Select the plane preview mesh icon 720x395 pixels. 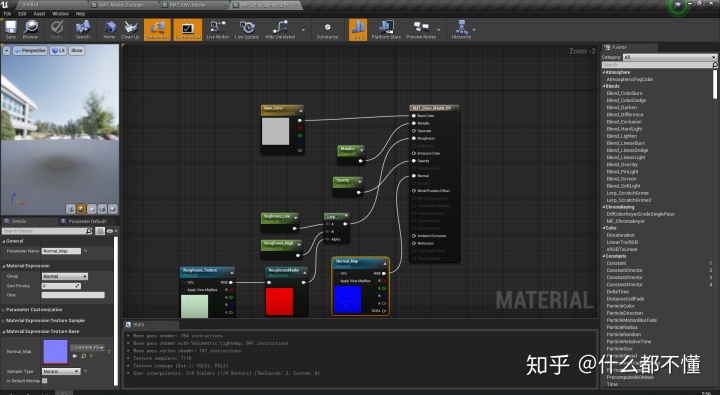[x=92, y=209]
